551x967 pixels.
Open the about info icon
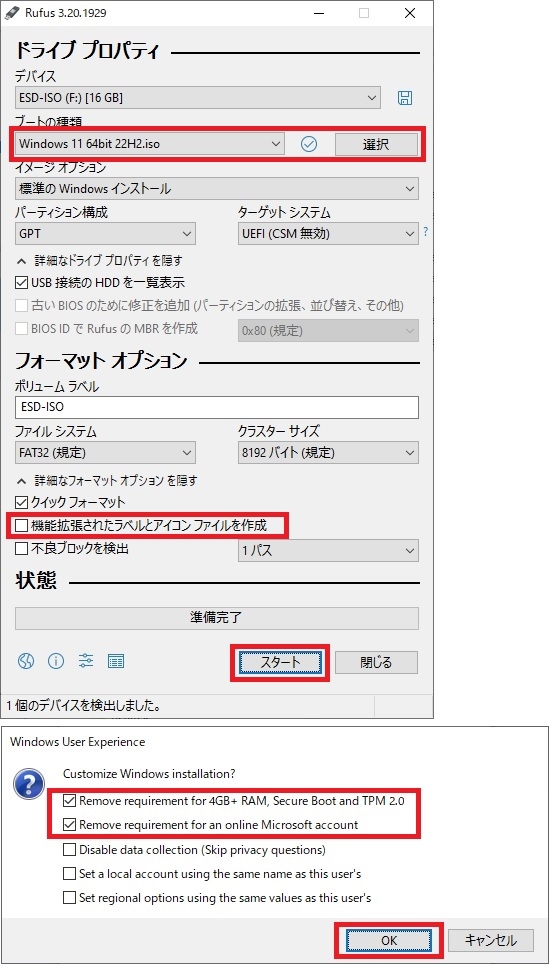56,661
